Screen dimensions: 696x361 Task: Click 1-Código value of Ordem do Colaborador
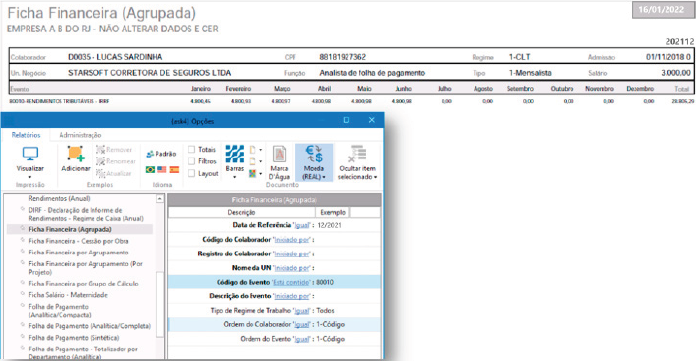(x=330, y=325)
